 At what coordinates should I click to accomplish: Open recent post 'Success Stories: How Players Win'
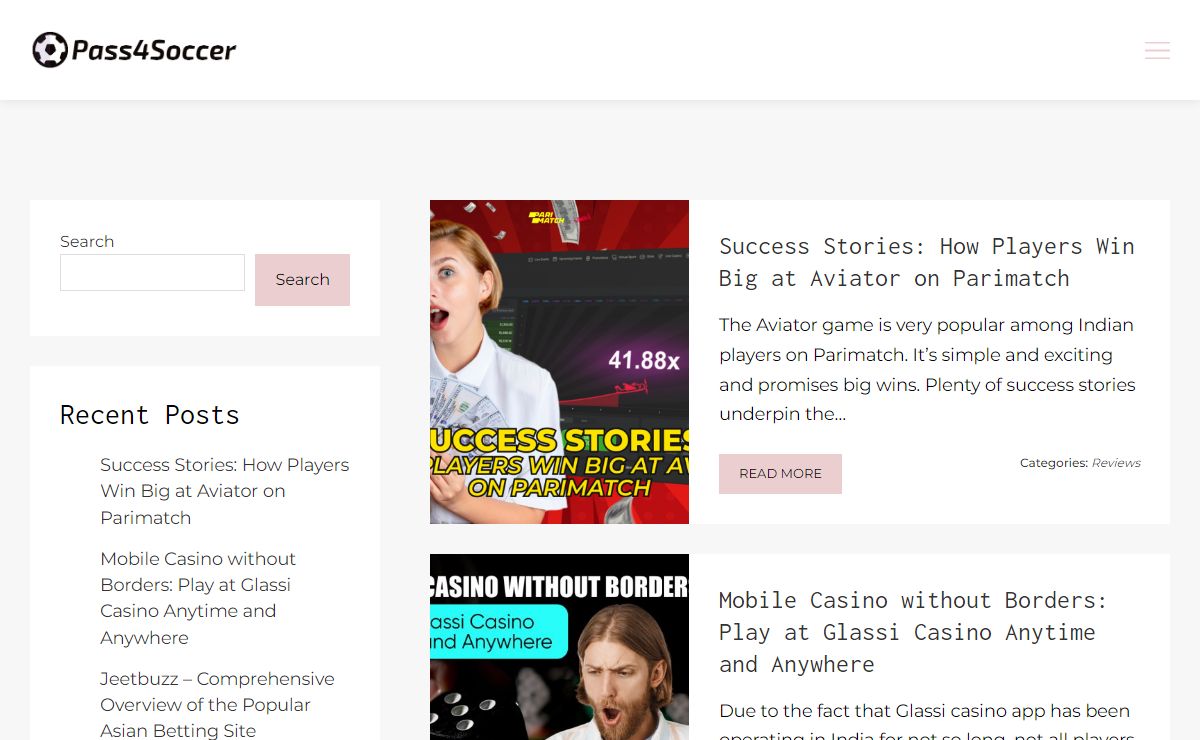tap(225, 491)
